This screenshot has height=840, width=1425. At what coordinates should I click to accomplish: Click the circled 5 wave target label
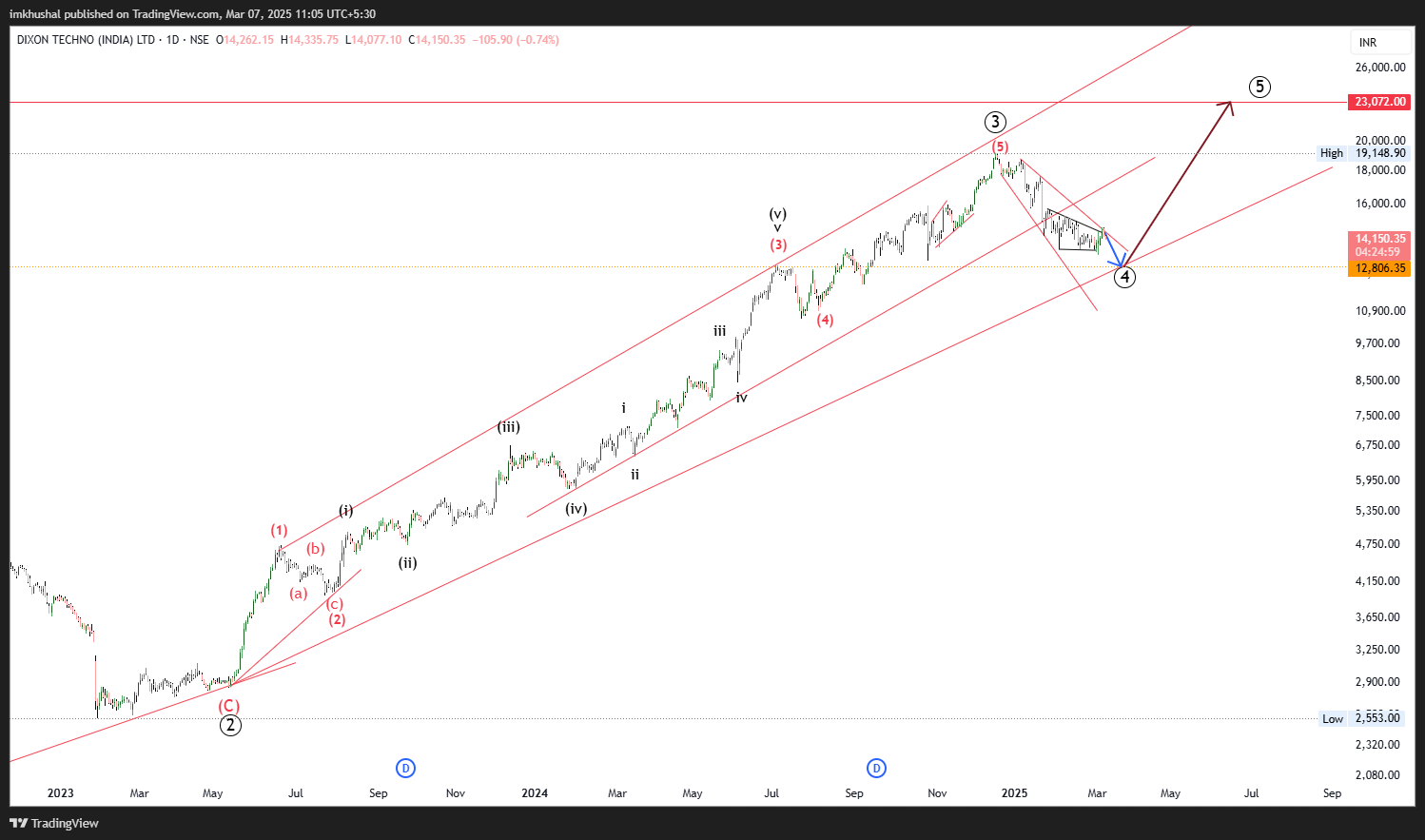1259,87
